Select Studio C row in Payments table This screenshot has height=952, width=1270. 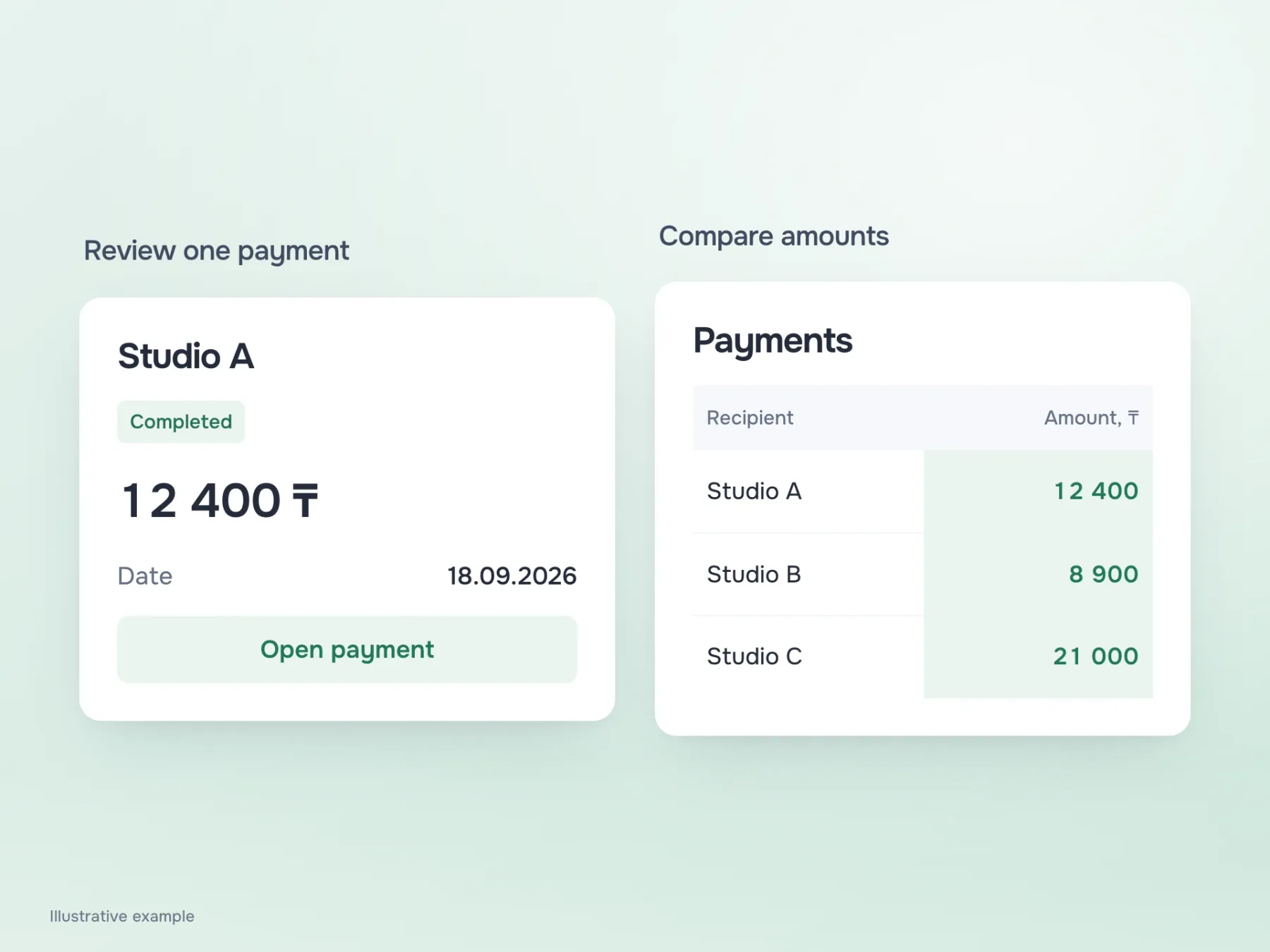click(x=923, y=657)
